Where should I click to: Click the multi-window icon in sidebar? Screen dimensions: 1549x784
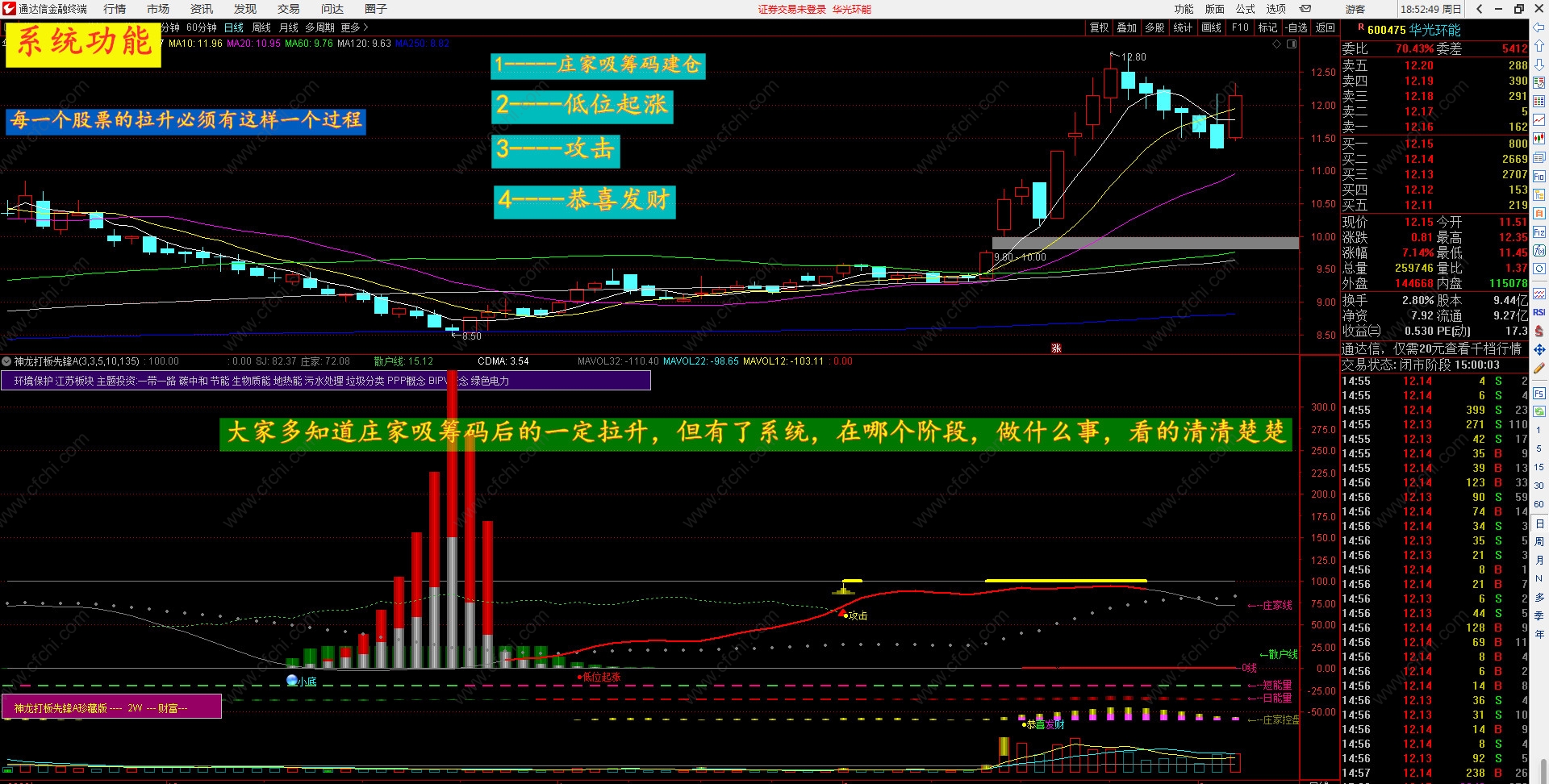(x=1539, y=158)
